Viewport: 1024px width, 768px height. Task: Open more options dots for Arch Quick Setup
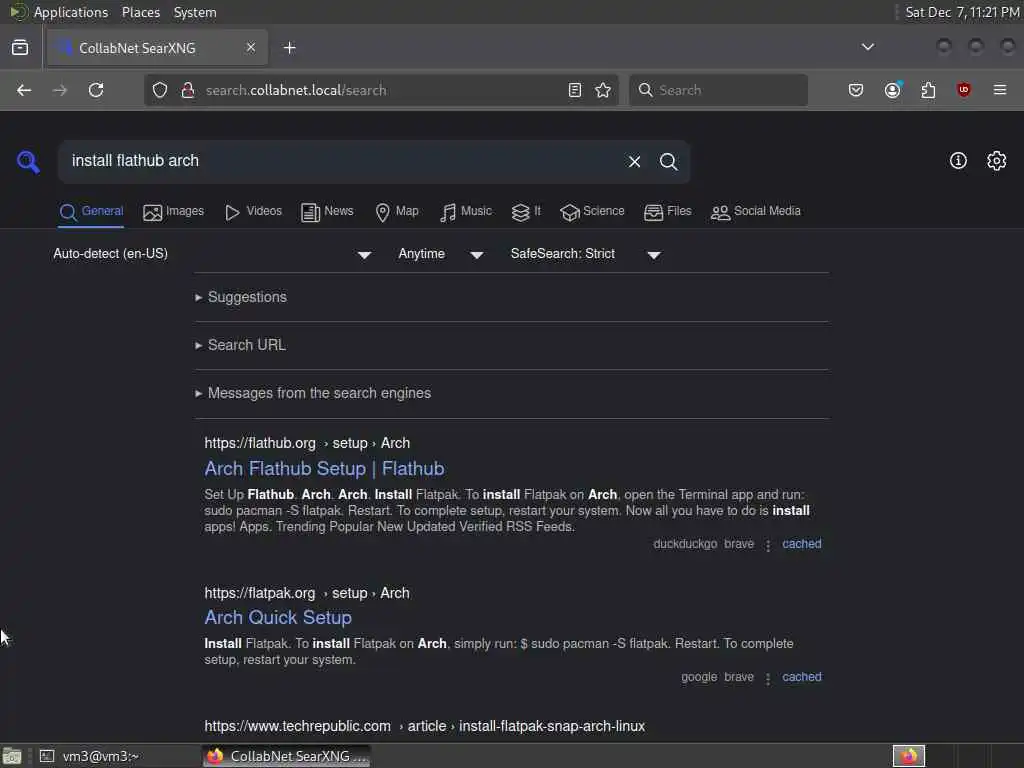coord(768,678)
